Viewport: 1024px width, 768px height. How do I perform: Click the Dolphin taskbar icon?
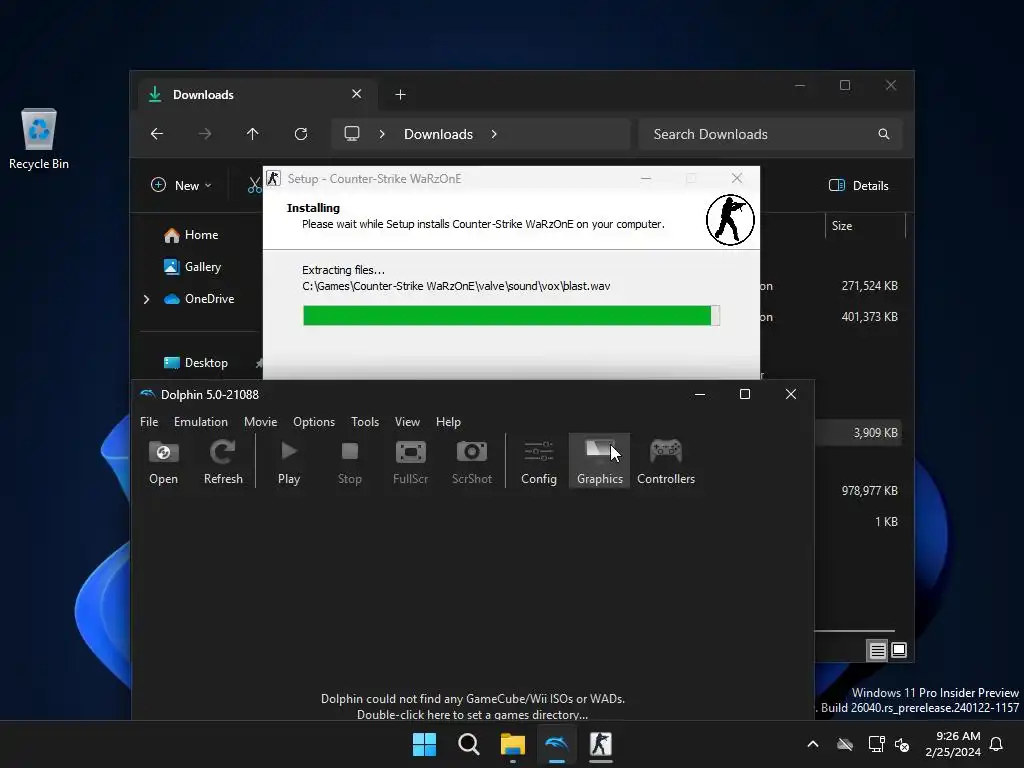[x=556, y=744]
